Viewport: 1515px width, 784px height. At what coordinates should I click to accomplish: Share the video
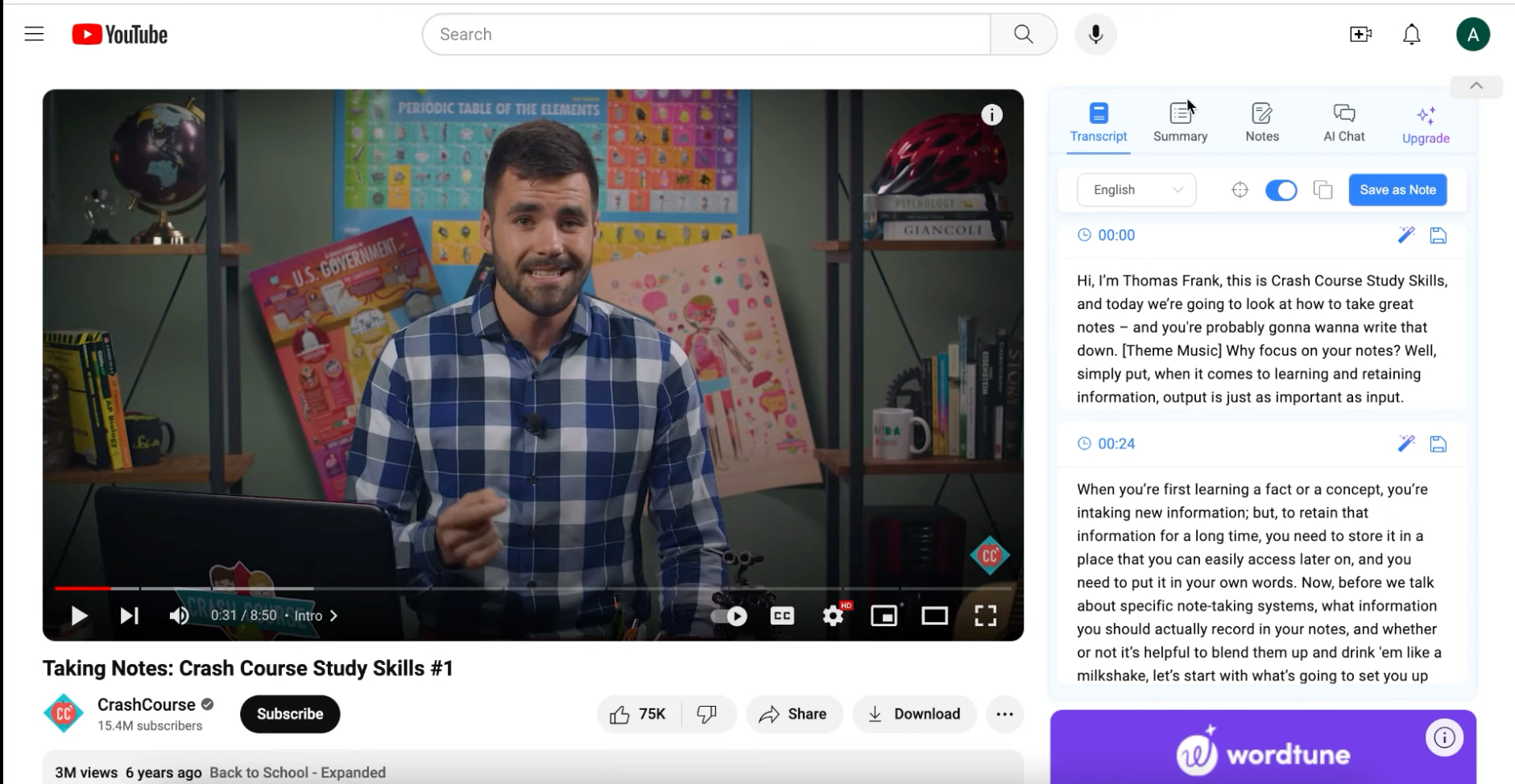coord(793,714)
